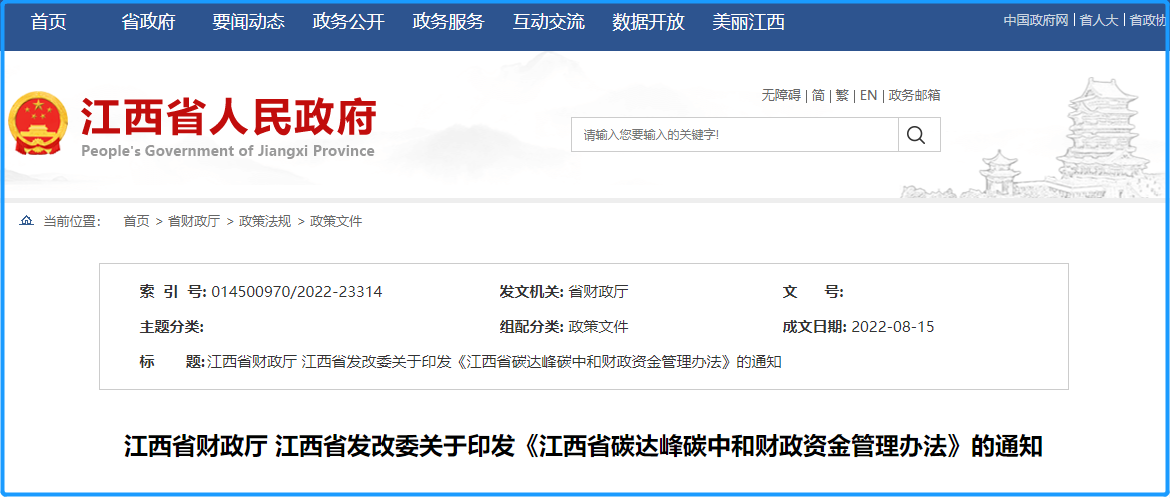The image size is (1170, 498).
Task: Click the keyword search input field
Action: [734, 135]
